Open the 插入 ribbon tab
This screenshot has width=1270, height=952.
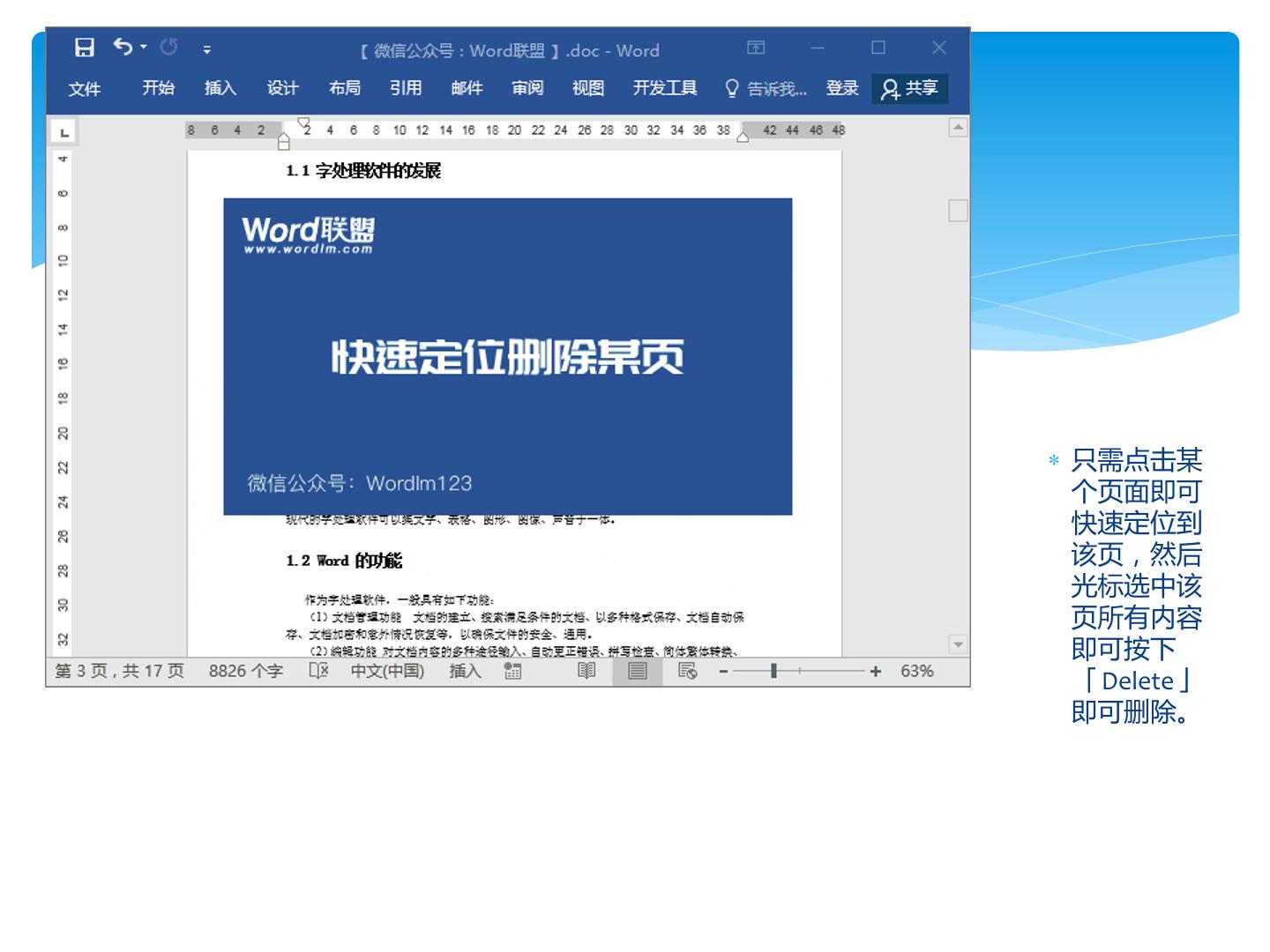(x=220, y=88)
